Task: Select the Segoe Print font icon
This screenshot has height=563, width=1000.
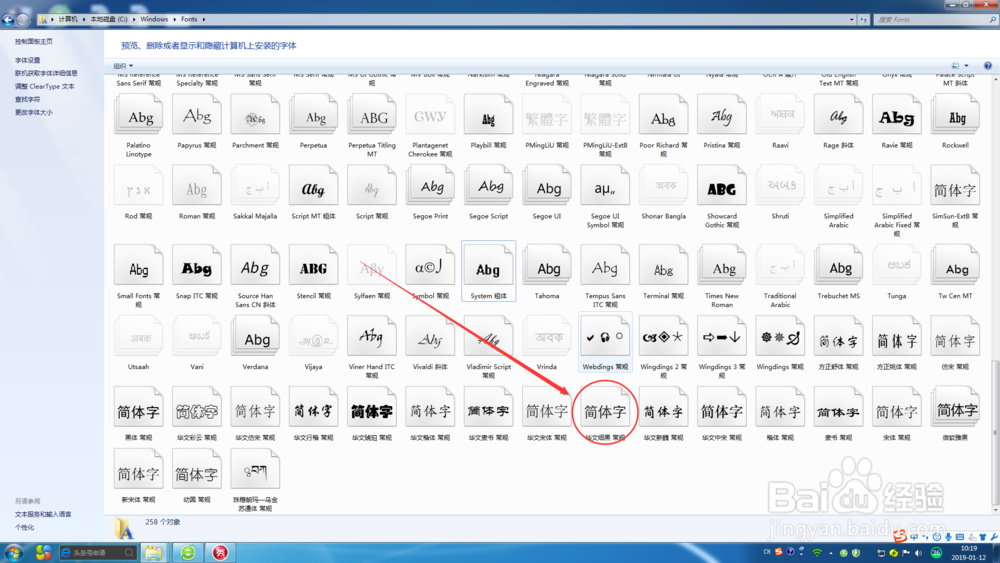Action: [x=430, y=186]
